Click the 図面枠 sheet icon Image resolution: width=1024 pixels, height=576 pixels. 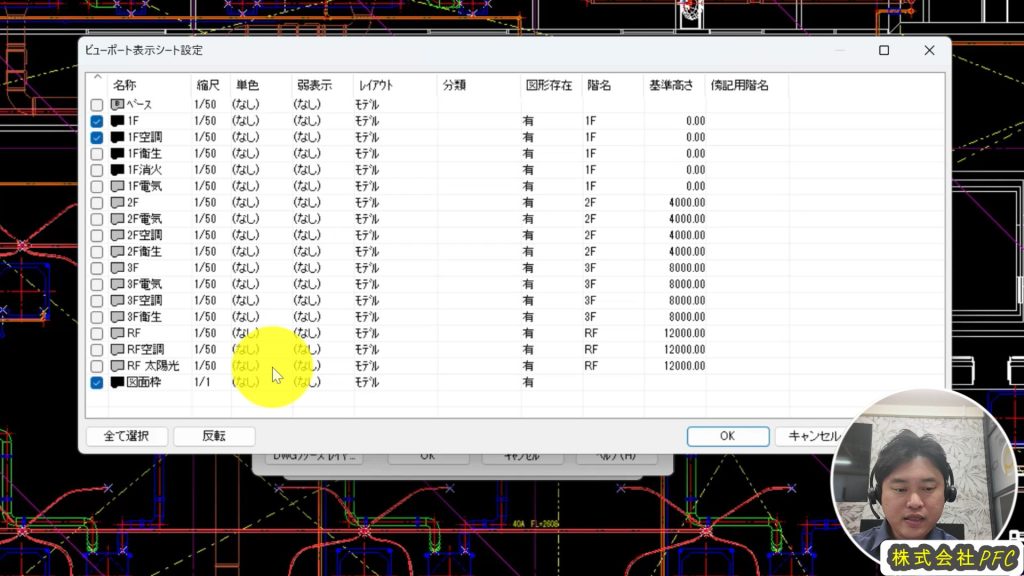(x=117, y=382)
